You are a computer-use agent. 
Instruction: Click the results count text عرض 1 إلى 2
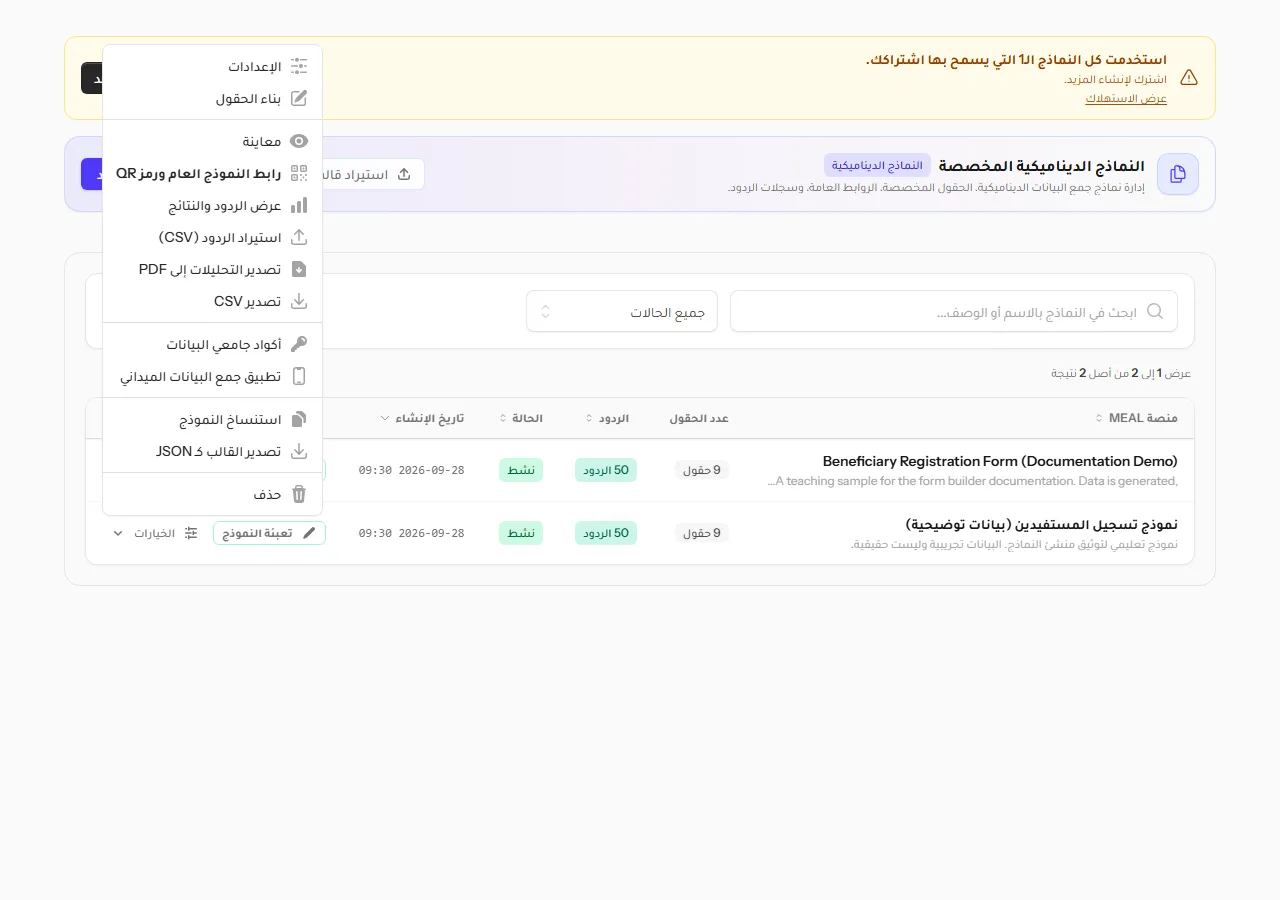(x=1121, y=373)
